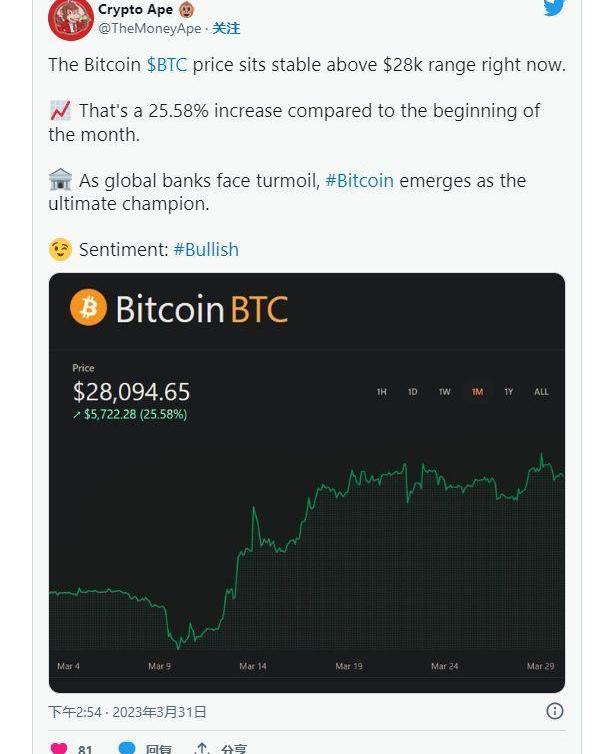Click the orange Bitcoin logo icon

point(88,307)
